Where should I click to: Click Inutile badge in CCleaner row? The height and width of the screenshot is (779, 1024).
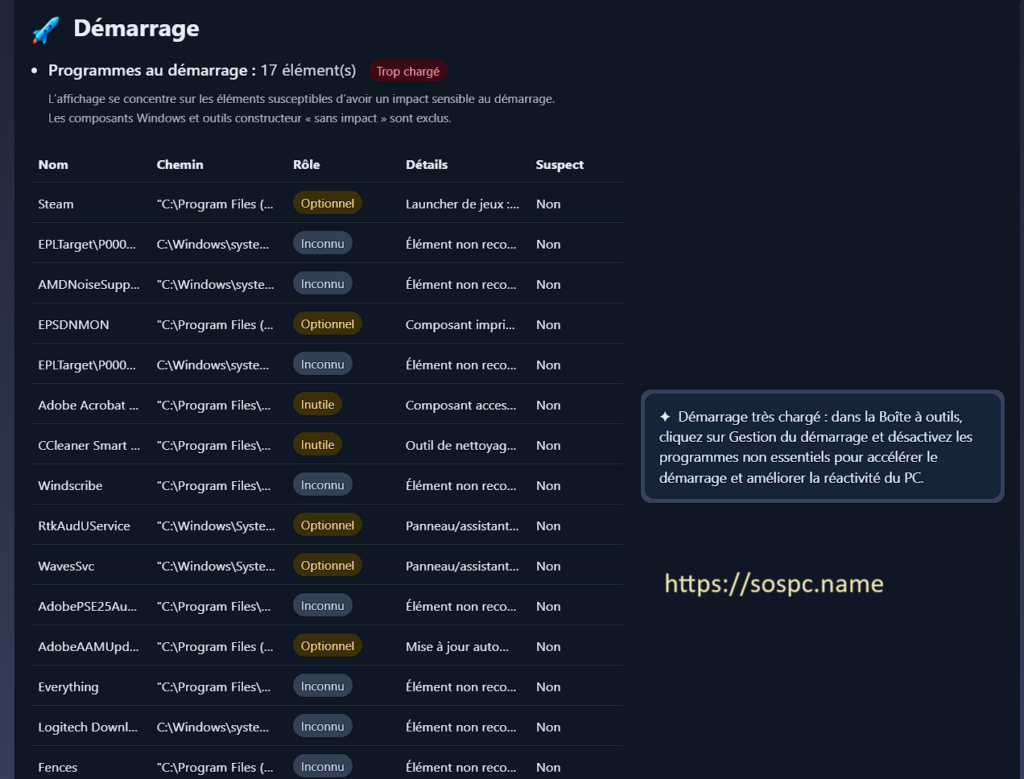317,445
